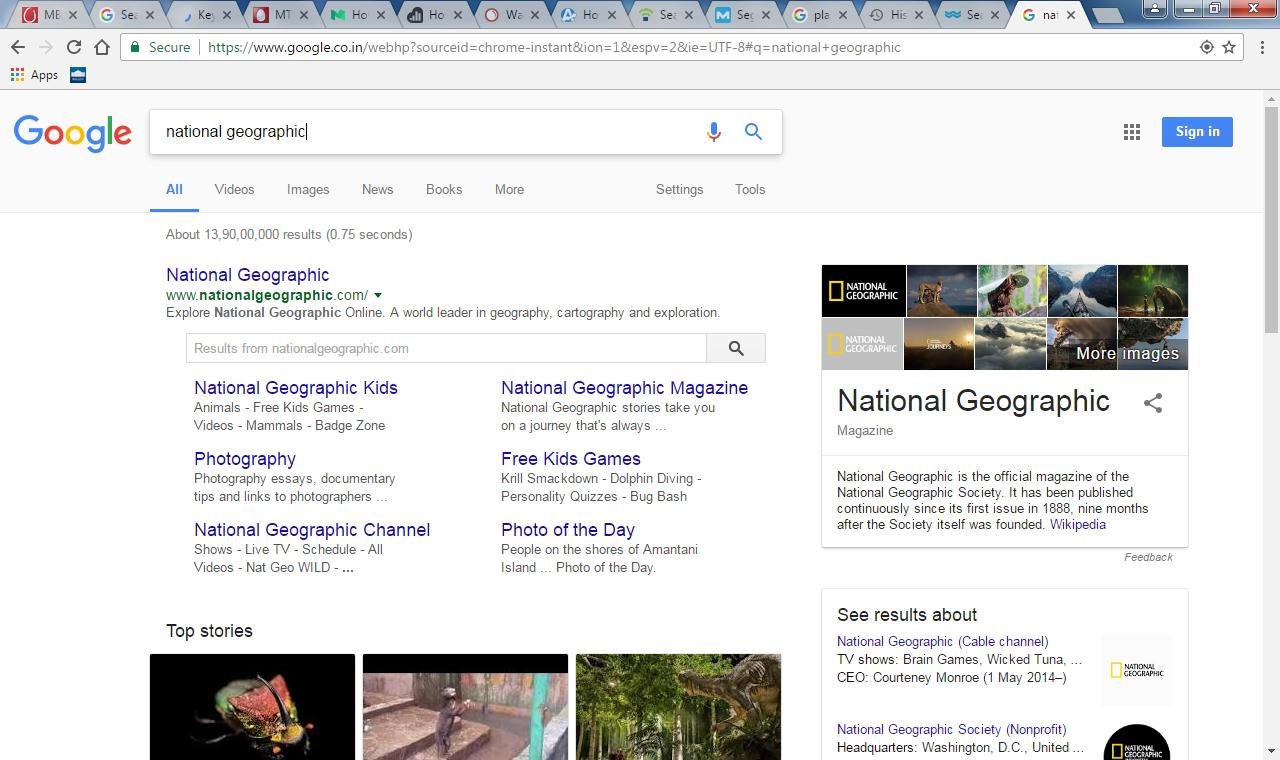
Task: Open the standing bear top story image
Action: click(465, 707)
